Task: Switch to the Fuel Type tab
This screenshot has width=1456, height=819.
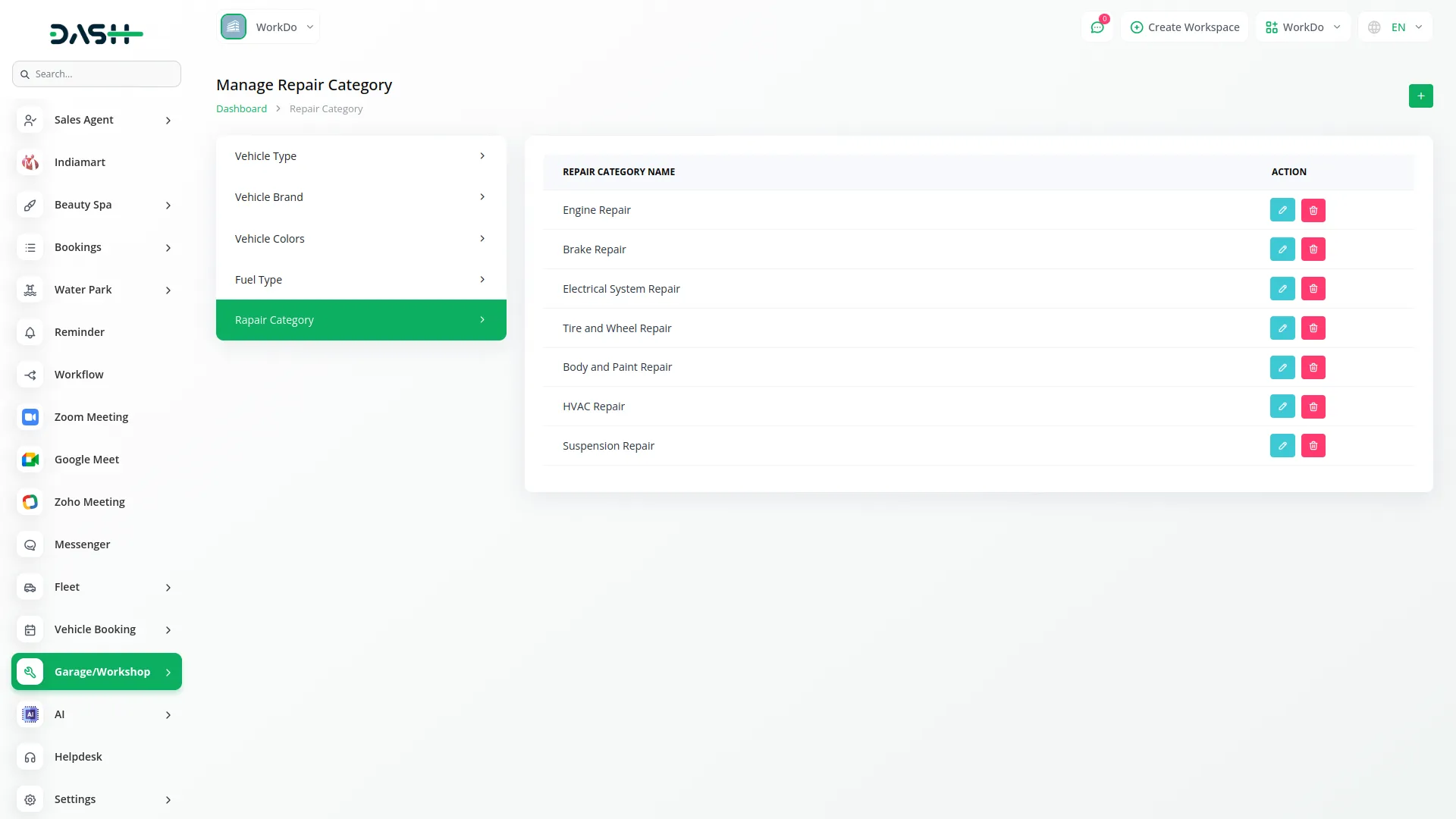Action: 360,280
